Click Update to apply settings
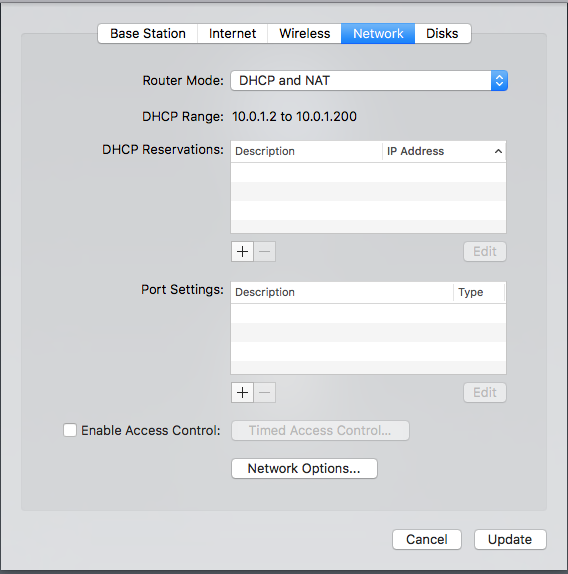 (510, 540)
